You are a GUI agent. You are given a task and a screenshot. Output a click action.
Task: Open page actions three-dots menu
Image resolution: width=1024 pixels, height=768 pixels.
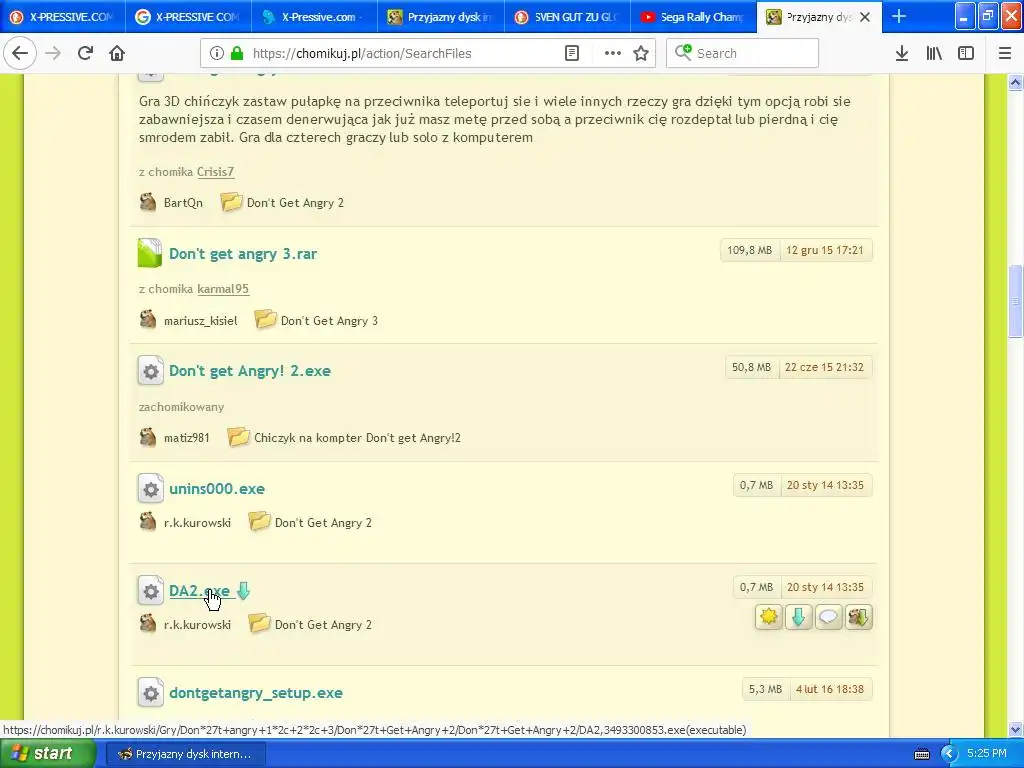tap(613, 54)
